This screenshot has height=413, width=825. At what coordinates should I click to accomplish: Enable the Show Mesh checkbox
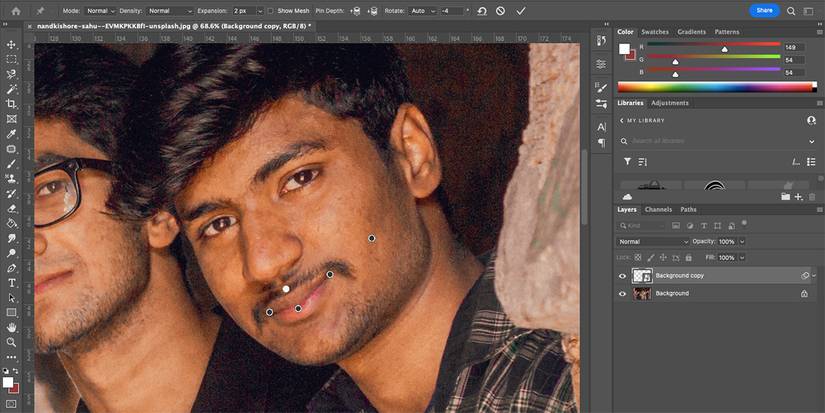pyautogui.click(x=271, y=10)
